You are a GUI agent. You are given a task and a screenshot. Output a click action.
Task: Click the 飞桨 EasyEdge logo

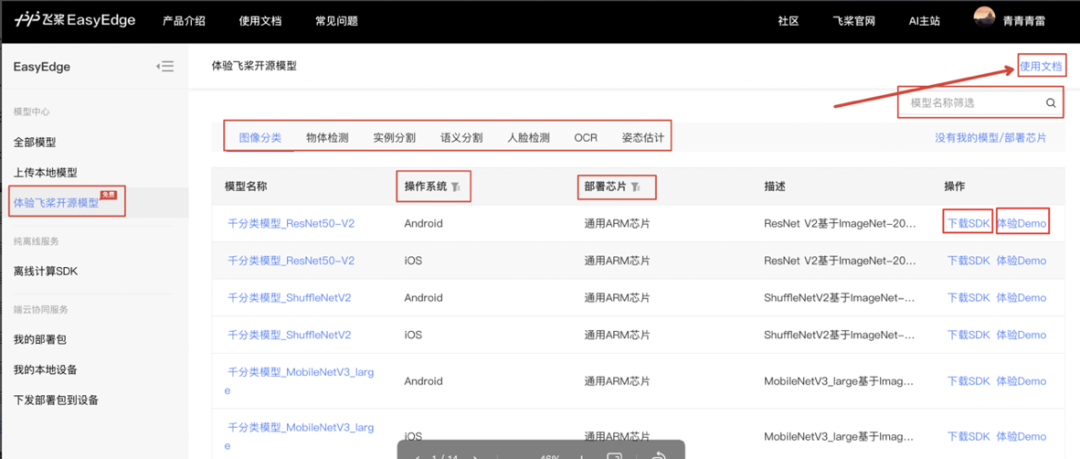coord(75,20)
